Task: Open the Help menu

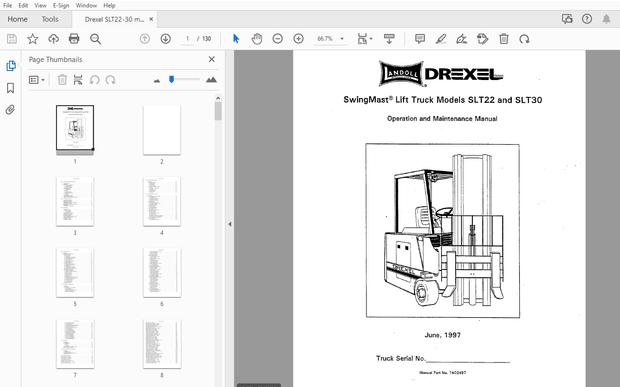Action: point(109,6)
